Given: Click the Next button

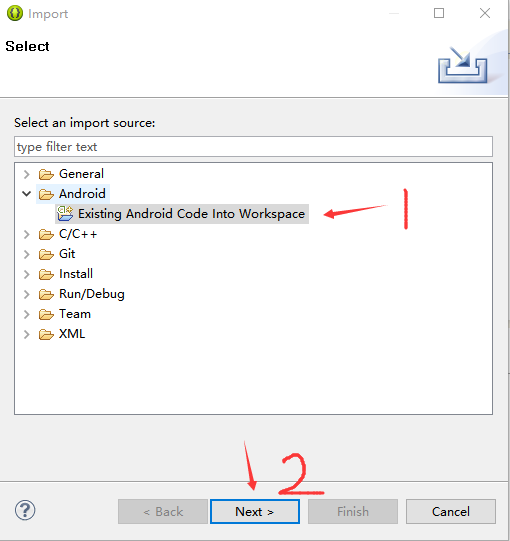Looking at the screenshot, I should (x=255, y=511).
